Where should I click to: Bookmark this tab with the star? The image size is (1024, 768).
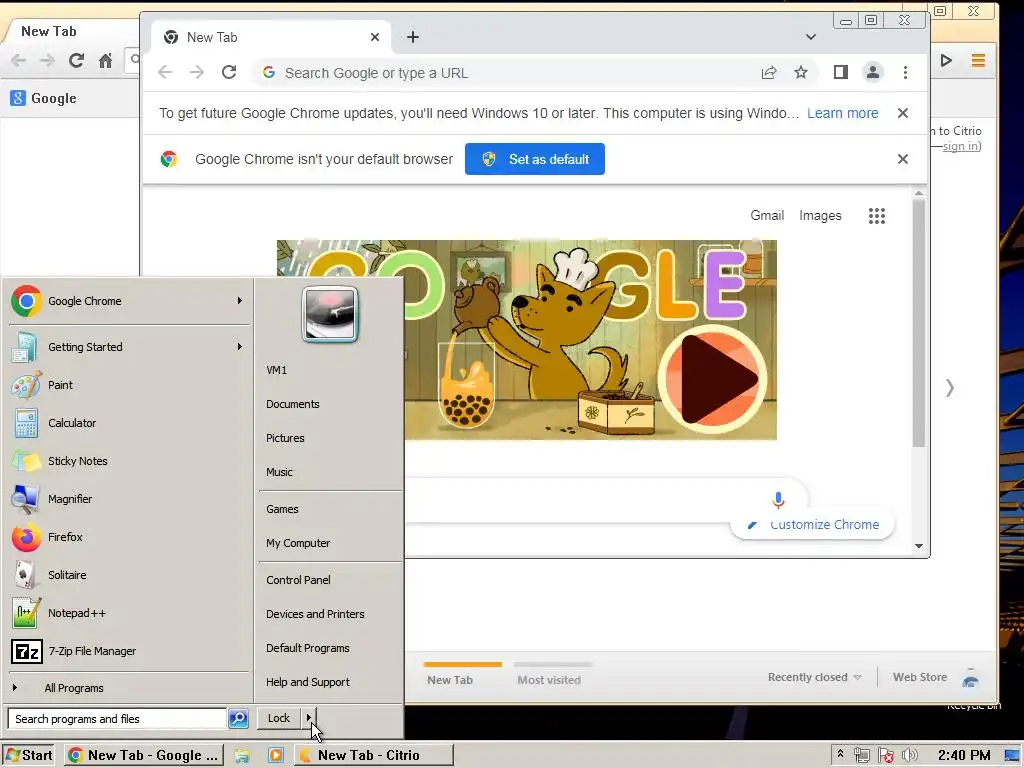801,72
